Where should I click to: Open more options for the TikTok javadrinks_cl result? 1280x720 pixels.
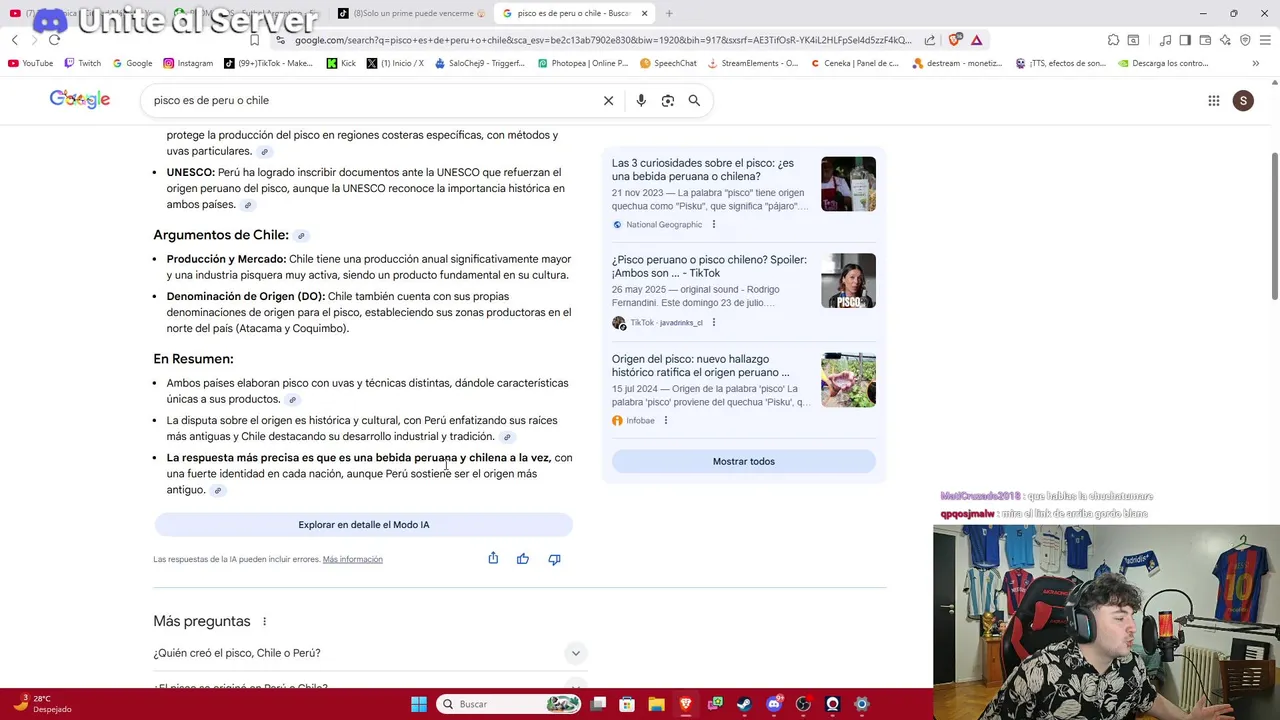pyautogui.click(x=713, y=322)
